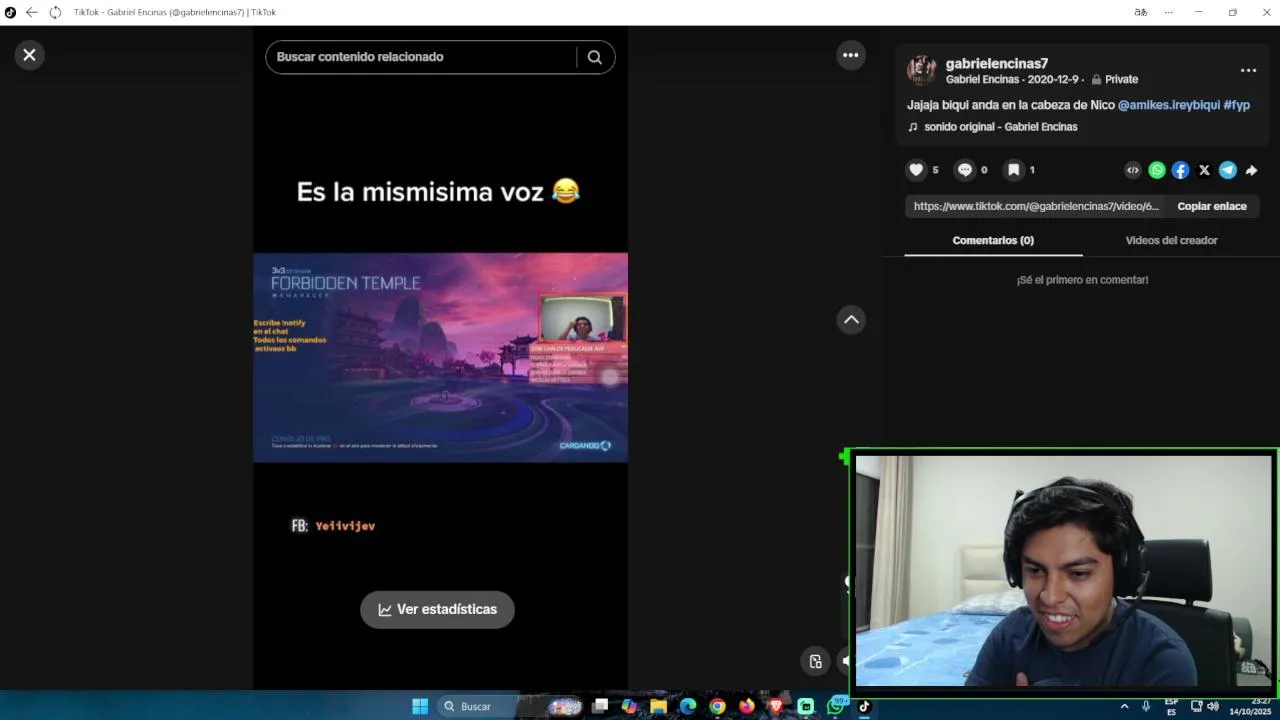
Task: Reload the TikTok page
Action: (55, 12)
